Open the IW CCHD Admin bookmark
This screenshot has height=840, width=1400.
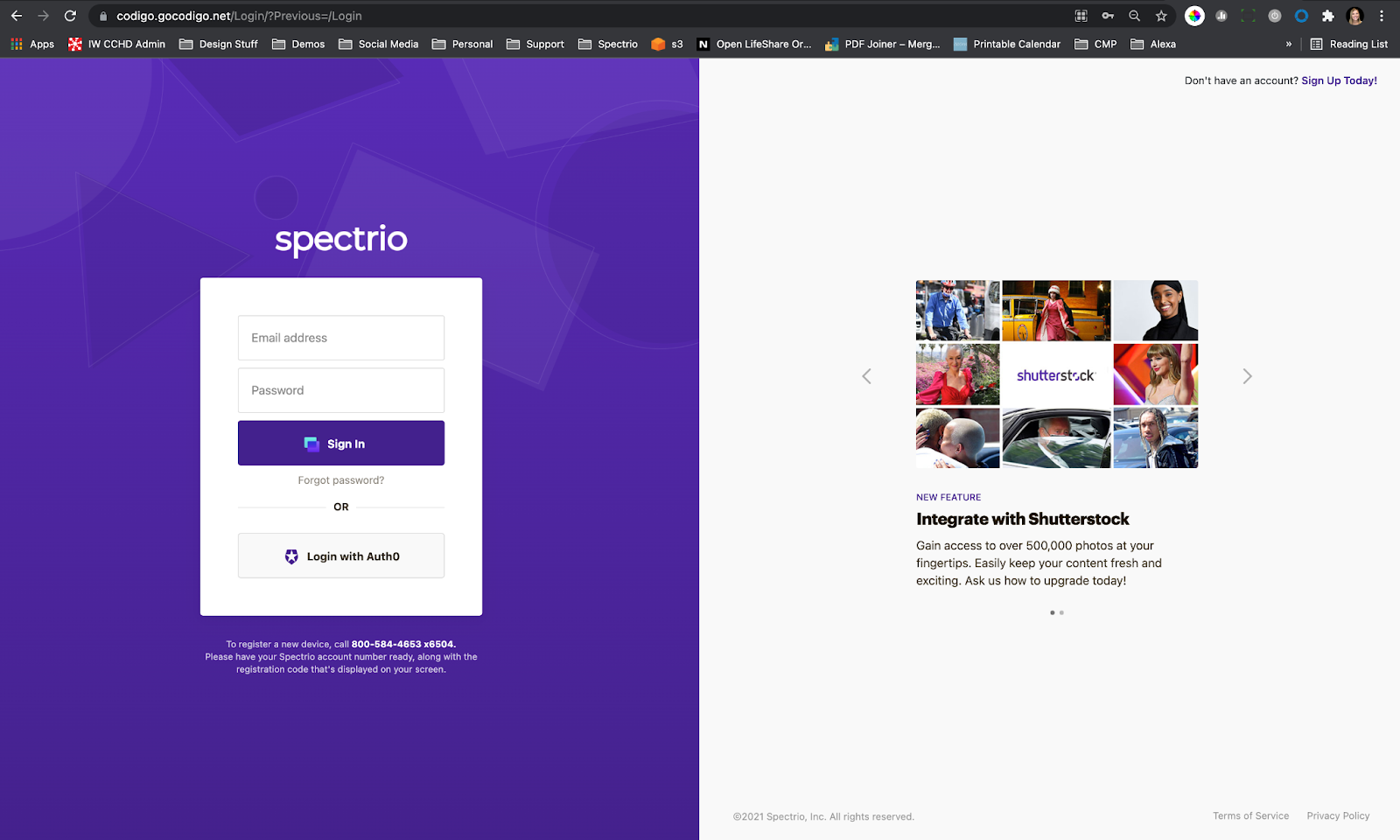click(116, 44)
